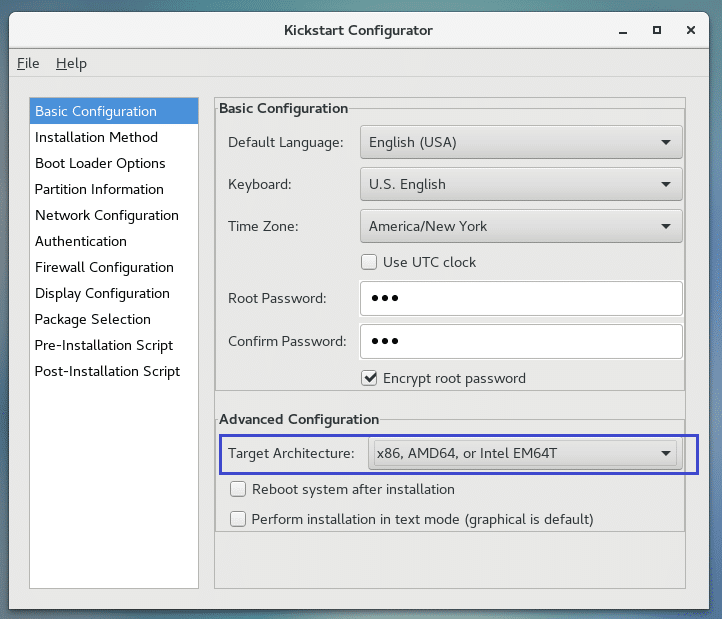Select Installation Method in sidebar
Screen dimensions: 722x619
(96, 137)
